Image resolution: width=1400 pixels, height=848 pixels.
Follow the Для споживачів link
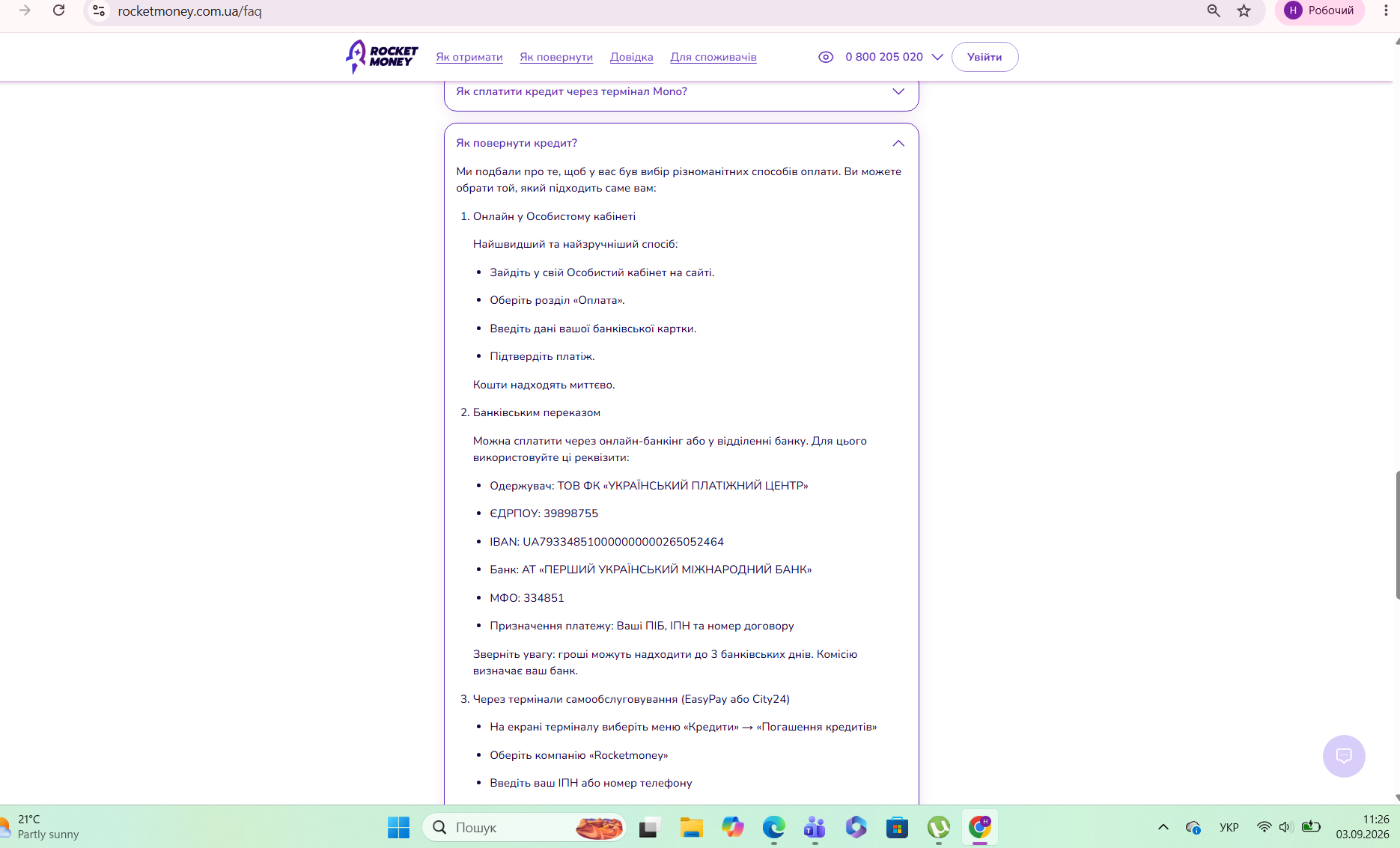[713, 57]
